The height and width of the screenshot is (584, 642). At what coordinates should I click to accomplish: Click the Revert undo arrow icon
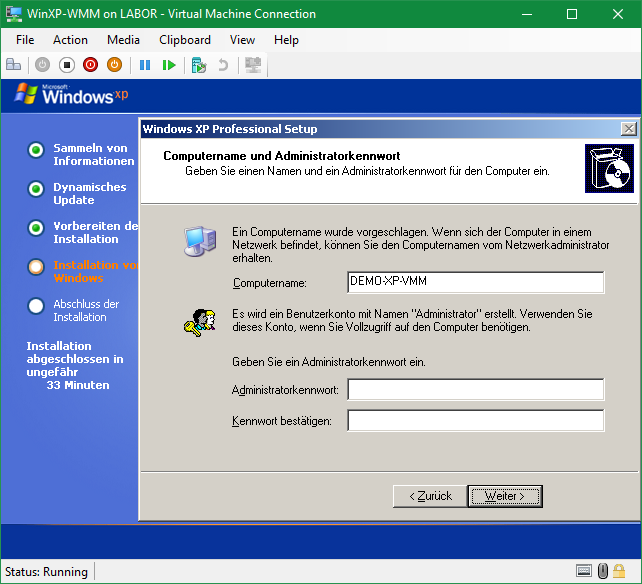pos(223,65)
